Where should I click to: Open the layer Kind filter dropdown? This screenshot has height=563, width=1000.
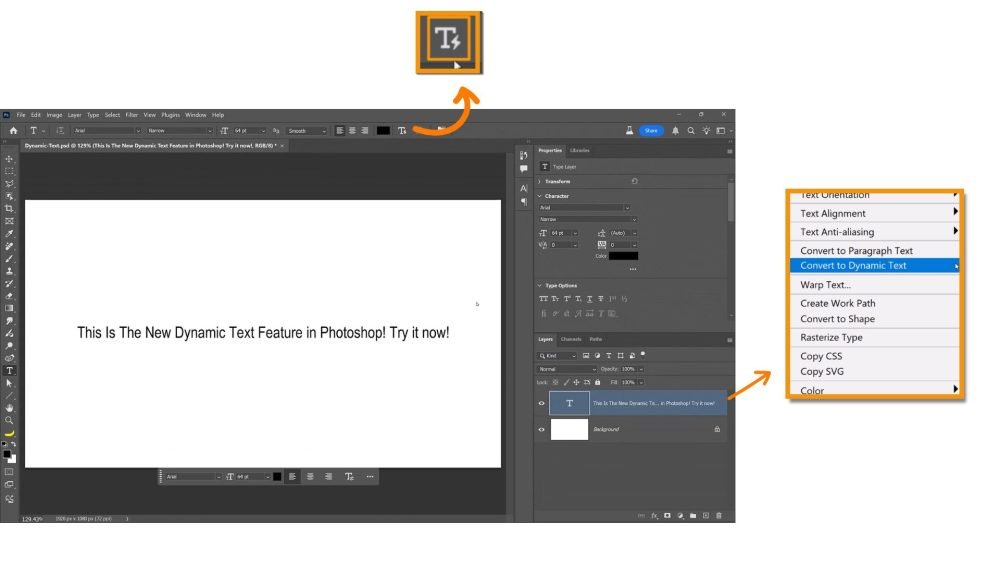(x=557, y=356)
